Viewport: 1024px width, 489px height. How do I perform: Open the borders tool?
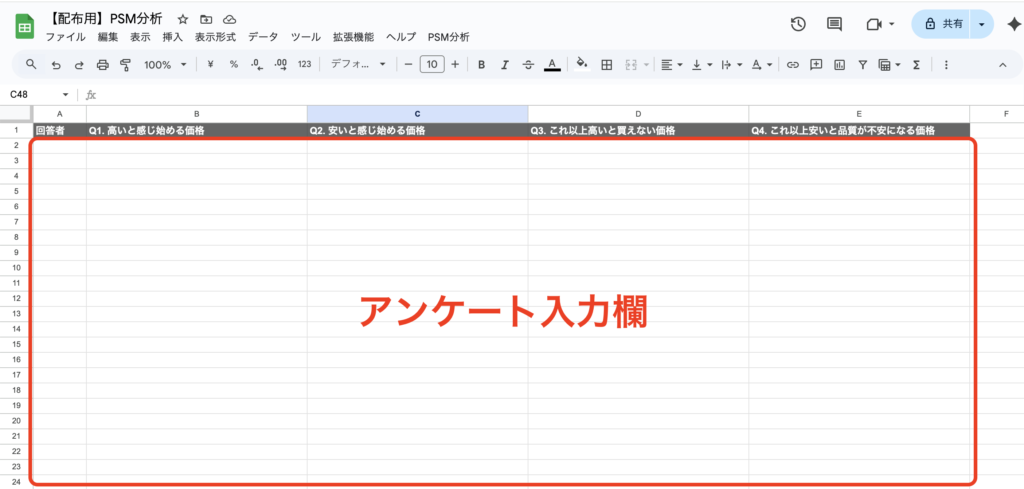tap(606, 64)
